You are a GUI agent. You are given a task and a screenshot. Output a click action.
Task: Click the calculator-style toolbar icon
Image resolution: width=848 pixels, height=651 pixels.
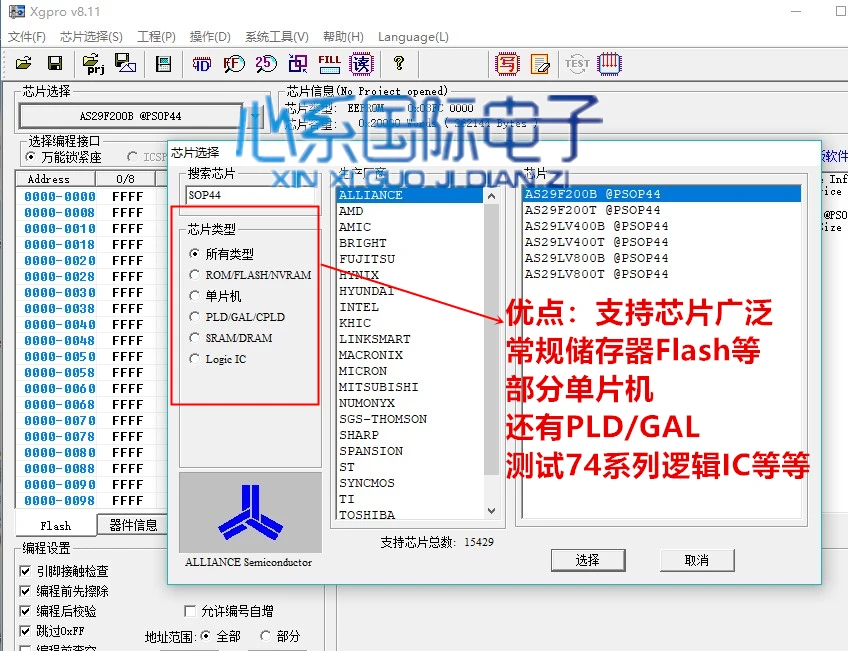[163, 64]
